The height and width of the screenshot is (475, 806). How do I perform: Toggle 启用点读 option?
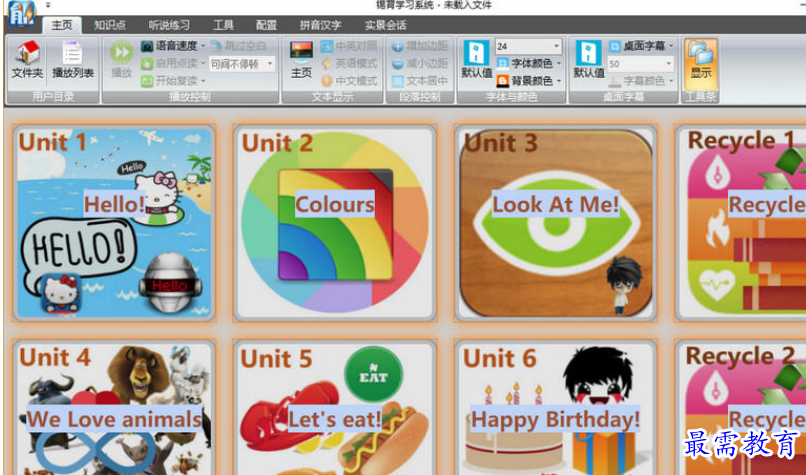point(173,64)
